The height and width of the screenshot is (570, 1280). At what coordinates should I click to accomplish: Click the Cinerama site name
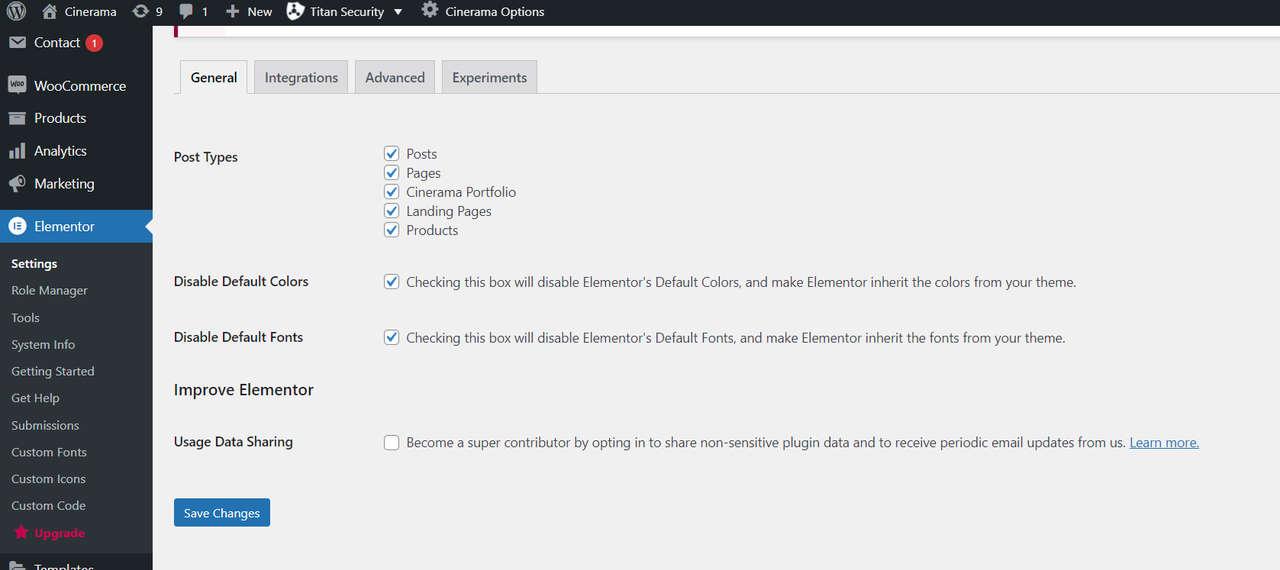[x=90, y=12]
